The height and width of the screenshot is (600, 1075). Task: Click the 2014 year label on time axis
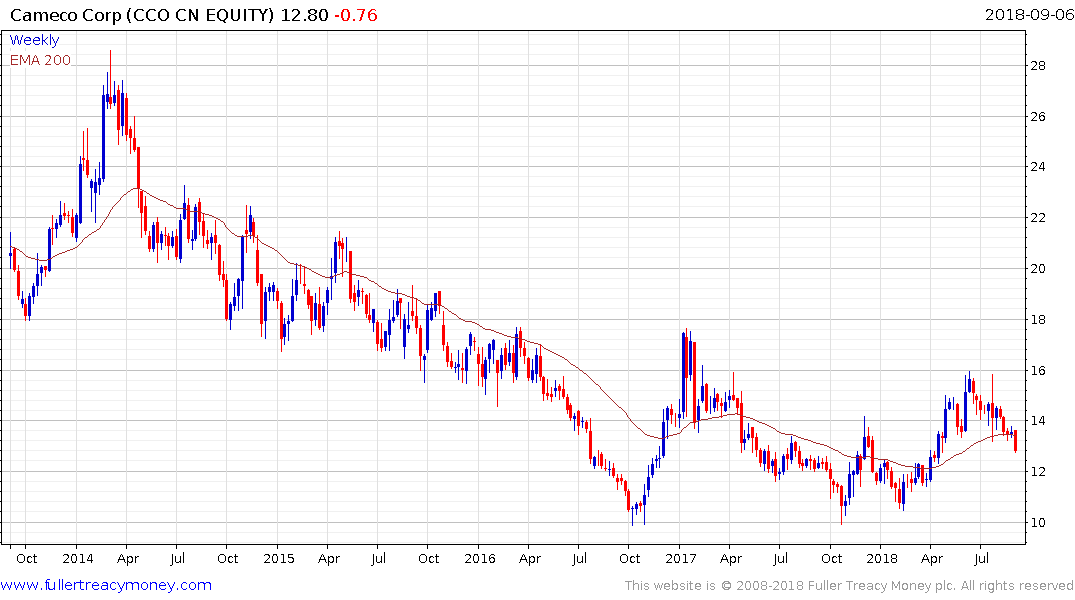pyautogui.click(x=77, y=558)
